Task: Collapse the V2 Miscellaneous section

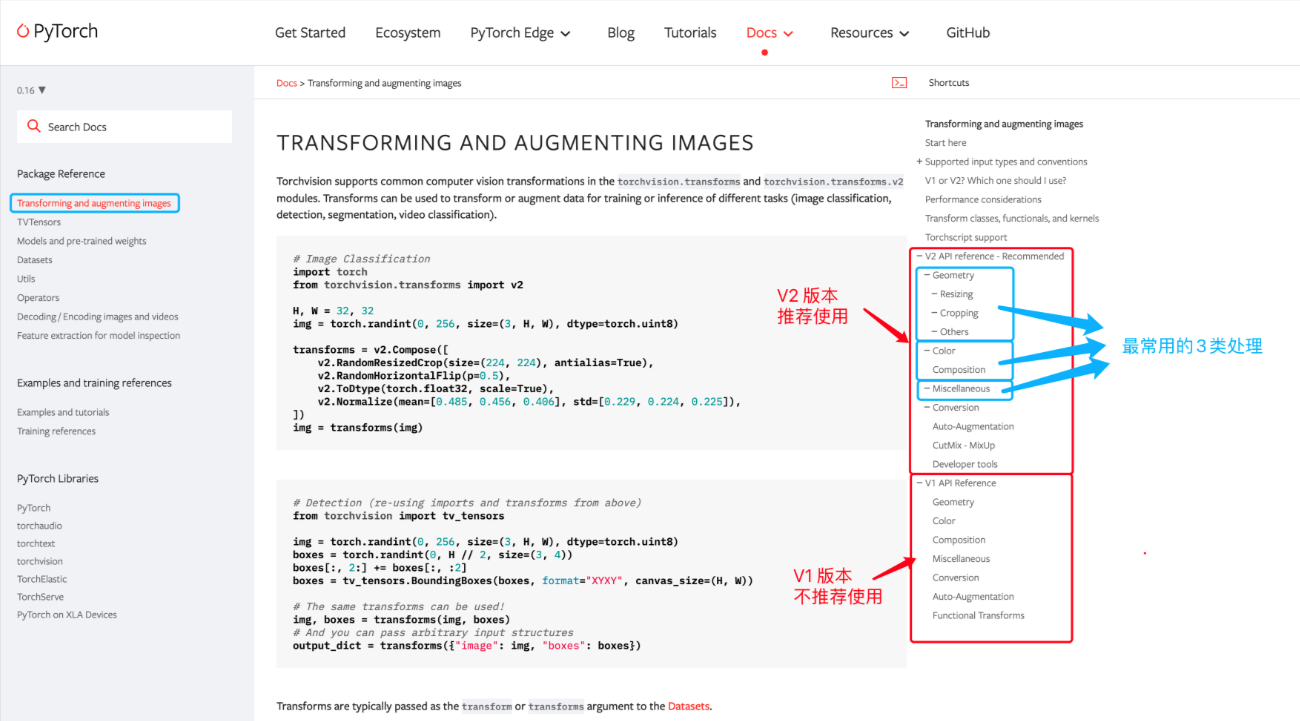Action: click(927, 389)
